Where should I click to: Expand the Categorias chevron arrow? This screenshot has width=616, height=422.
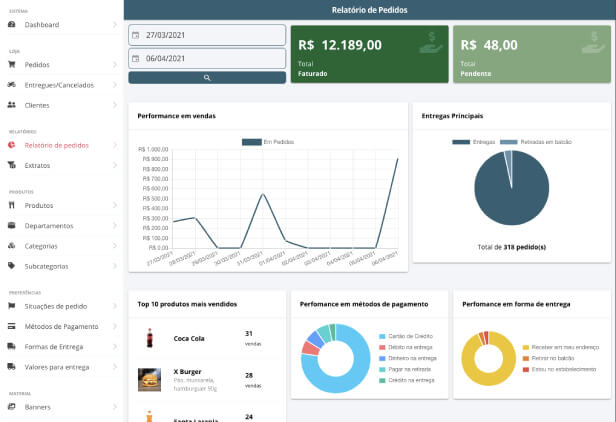[115, 246]
